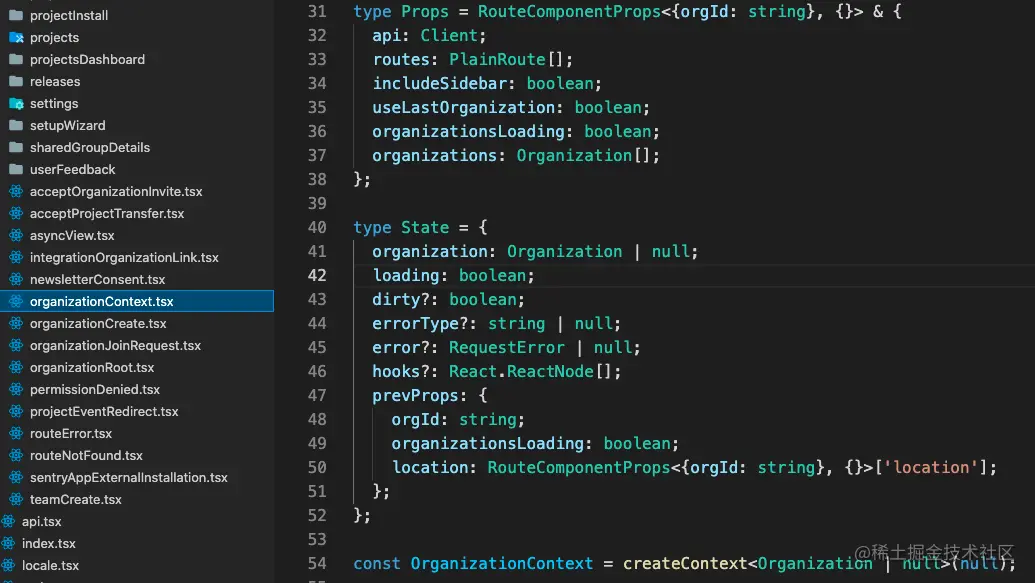1035x583 pixels.
Task: Select organizationContext.tsx in explorer
Action: click(x=137, y=301)
